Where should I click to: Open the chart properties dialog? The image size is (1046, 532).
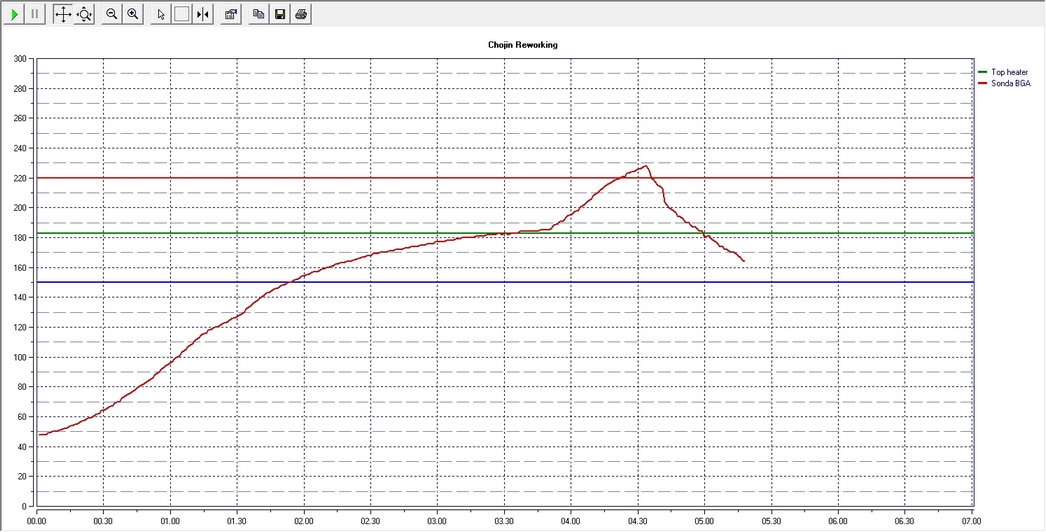(x=230, y=15)
